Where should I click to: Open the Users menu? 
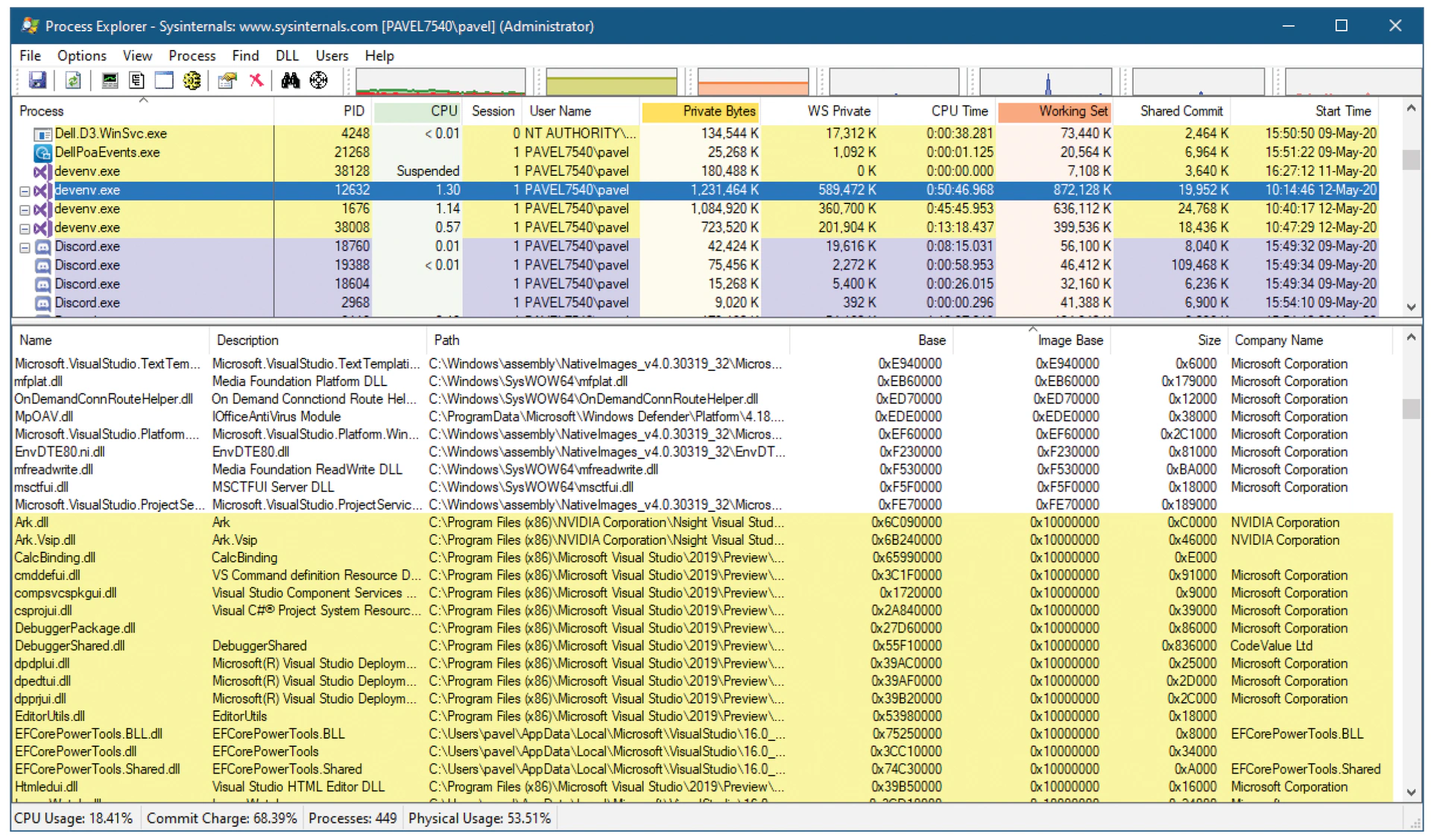click(332, 56)
